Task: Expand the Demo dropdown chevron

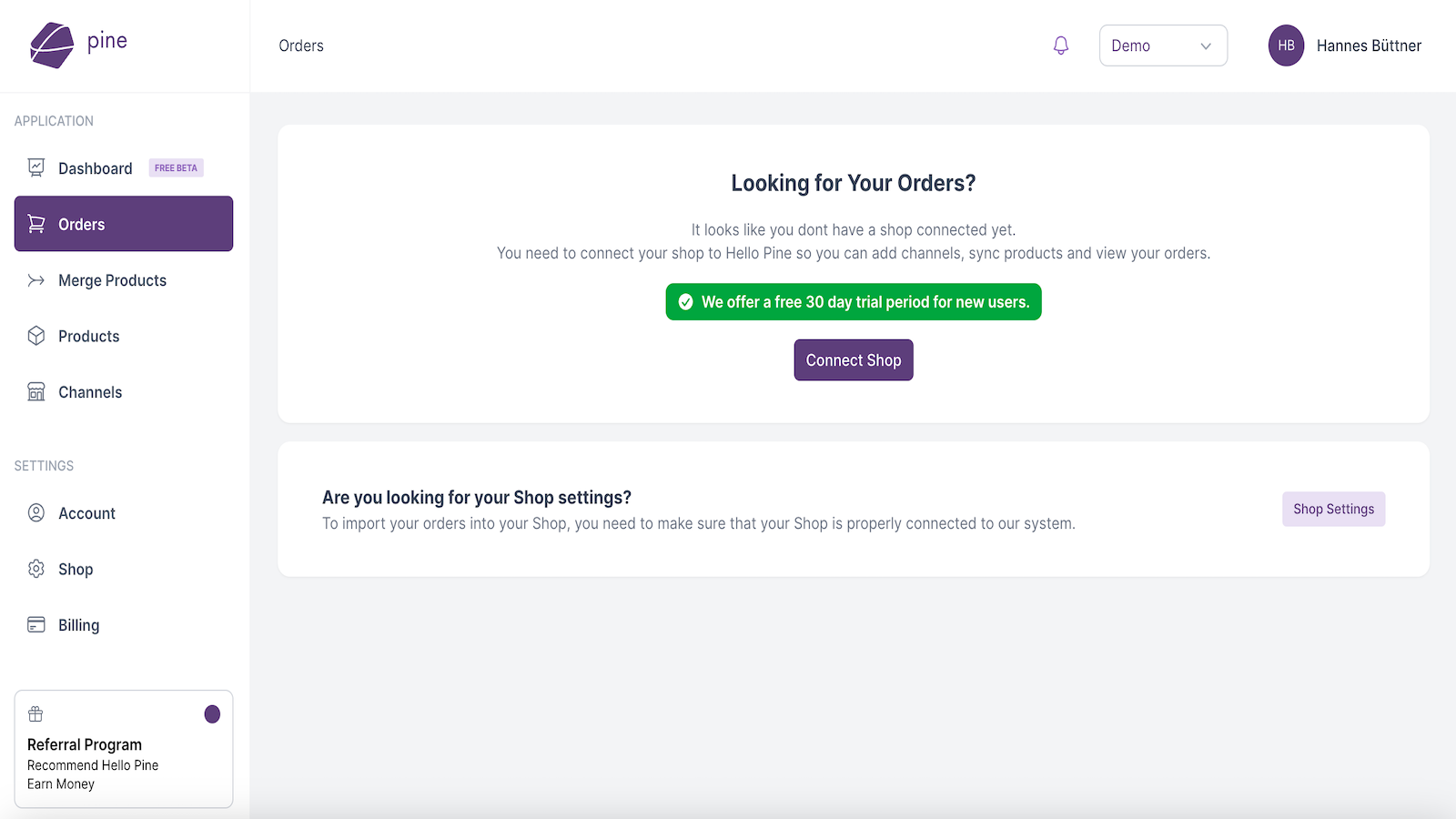Action: click(x=1206, y=46)
